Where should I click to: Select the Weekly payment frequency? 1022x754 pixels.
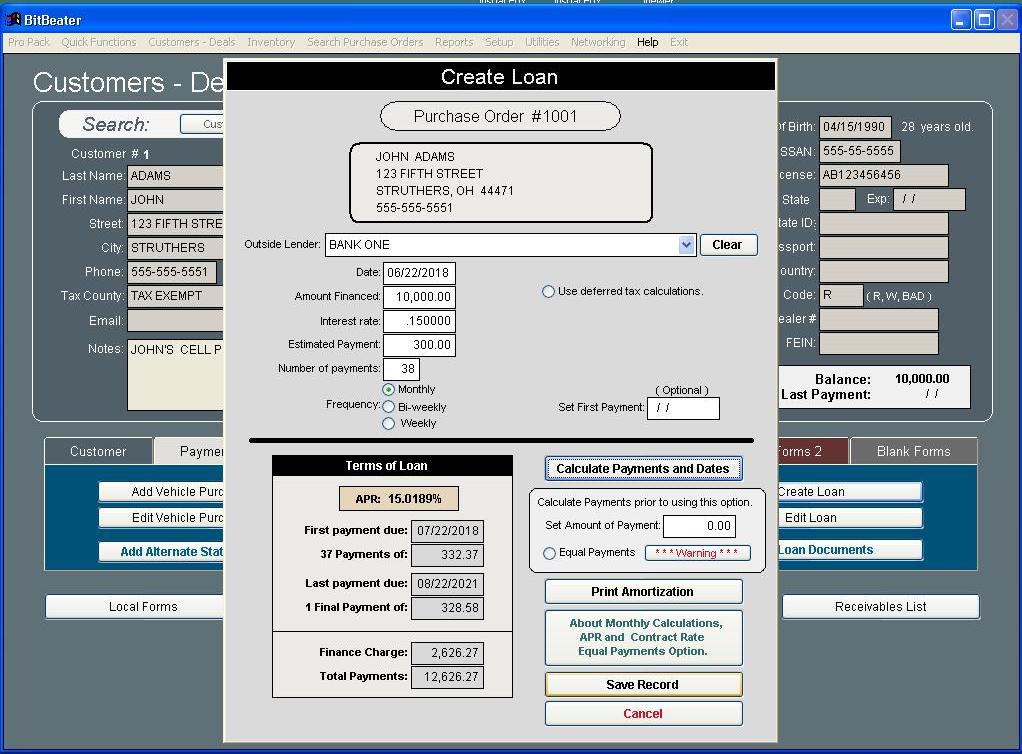(389, 423)
